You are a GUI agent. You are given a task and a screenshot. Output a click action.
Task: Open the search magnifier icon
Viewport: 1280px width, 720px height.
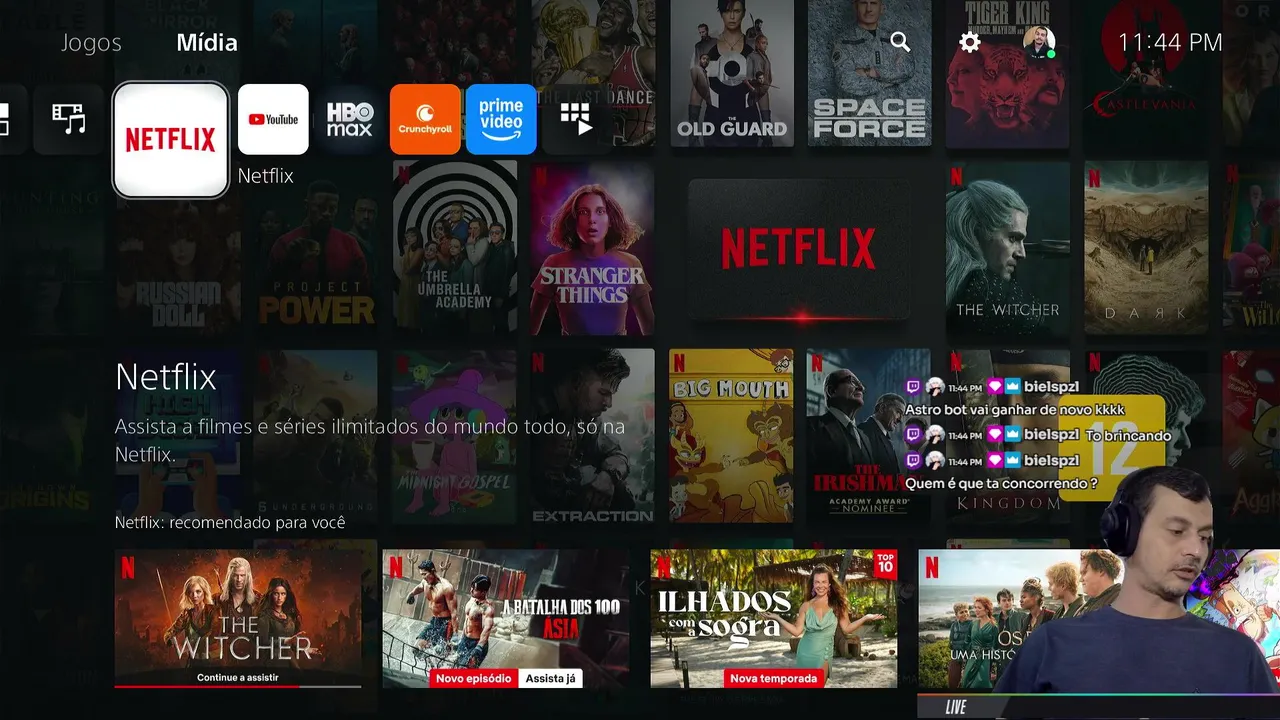point(900,42)
